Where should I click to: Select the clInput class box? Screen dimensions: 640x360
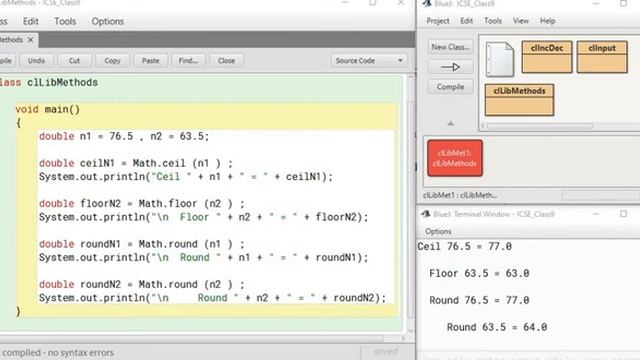tap(602, 57)
